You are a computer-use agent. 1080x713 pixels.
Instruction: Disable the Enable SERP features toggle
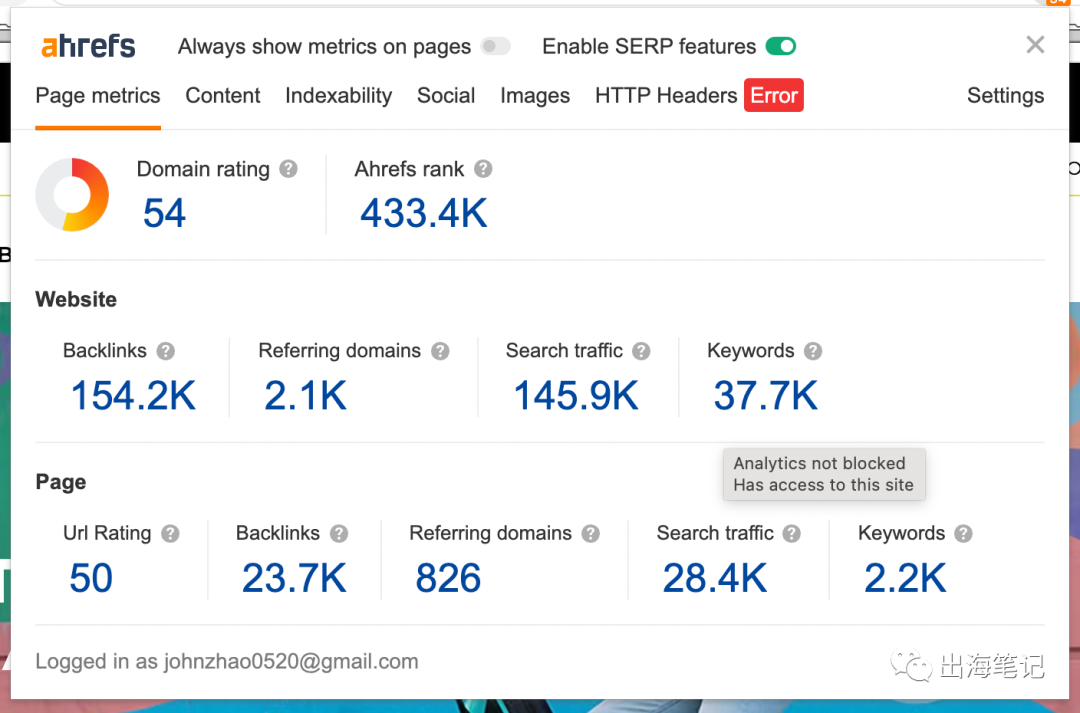781,46
